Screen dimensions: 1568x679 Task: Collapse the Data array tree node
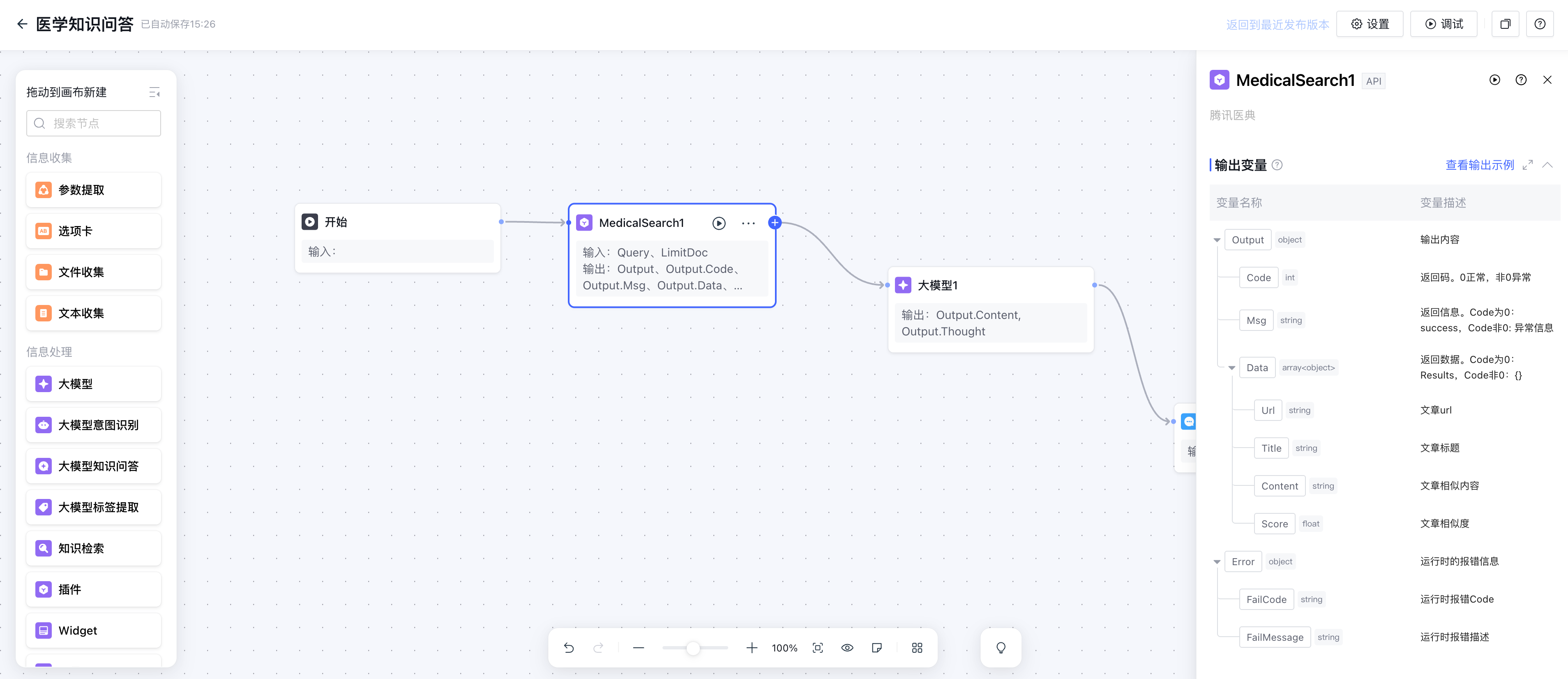tap(1231, 368)
